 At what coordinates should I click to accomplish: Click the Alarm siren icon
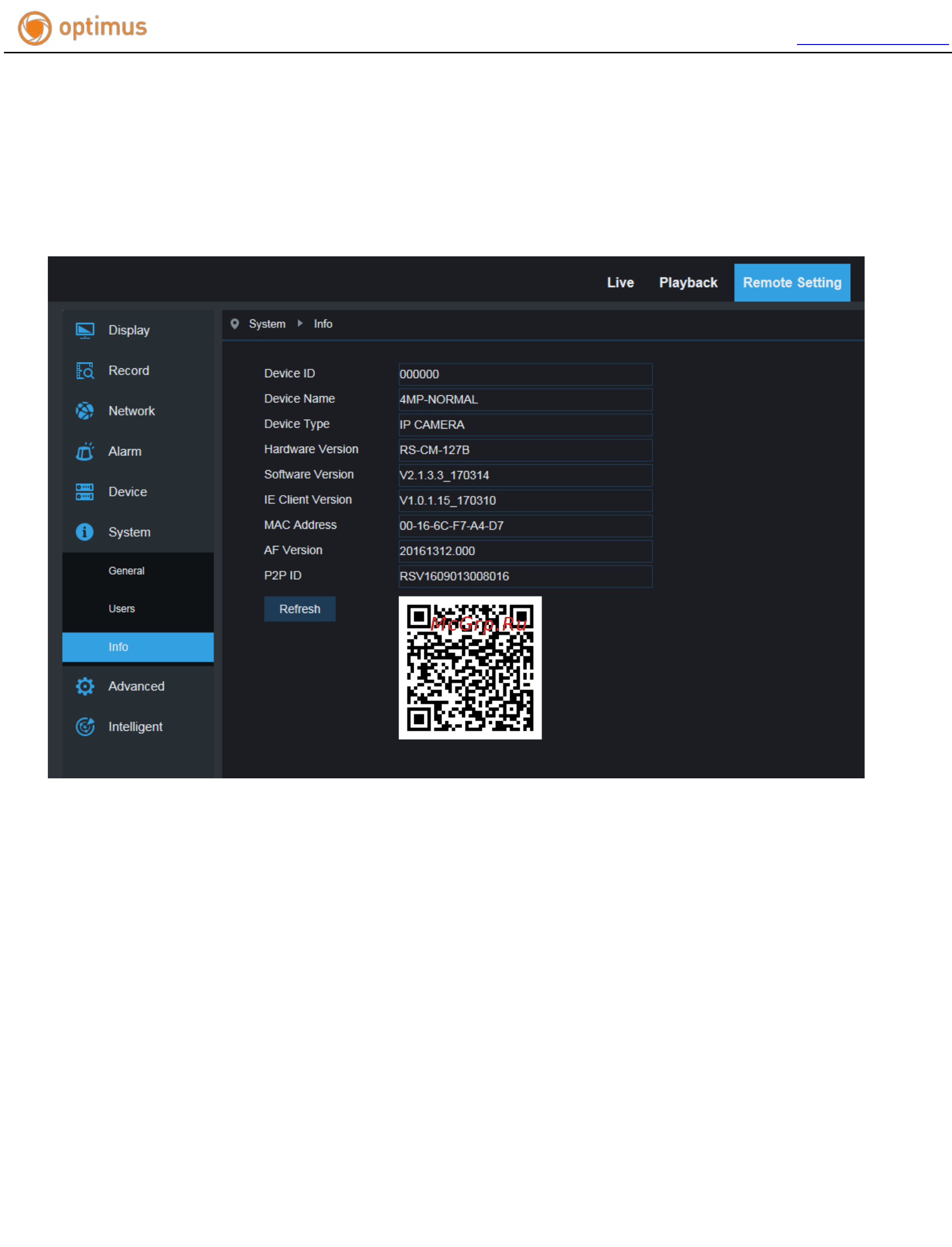pyautogui.click(x=85, y=452)
